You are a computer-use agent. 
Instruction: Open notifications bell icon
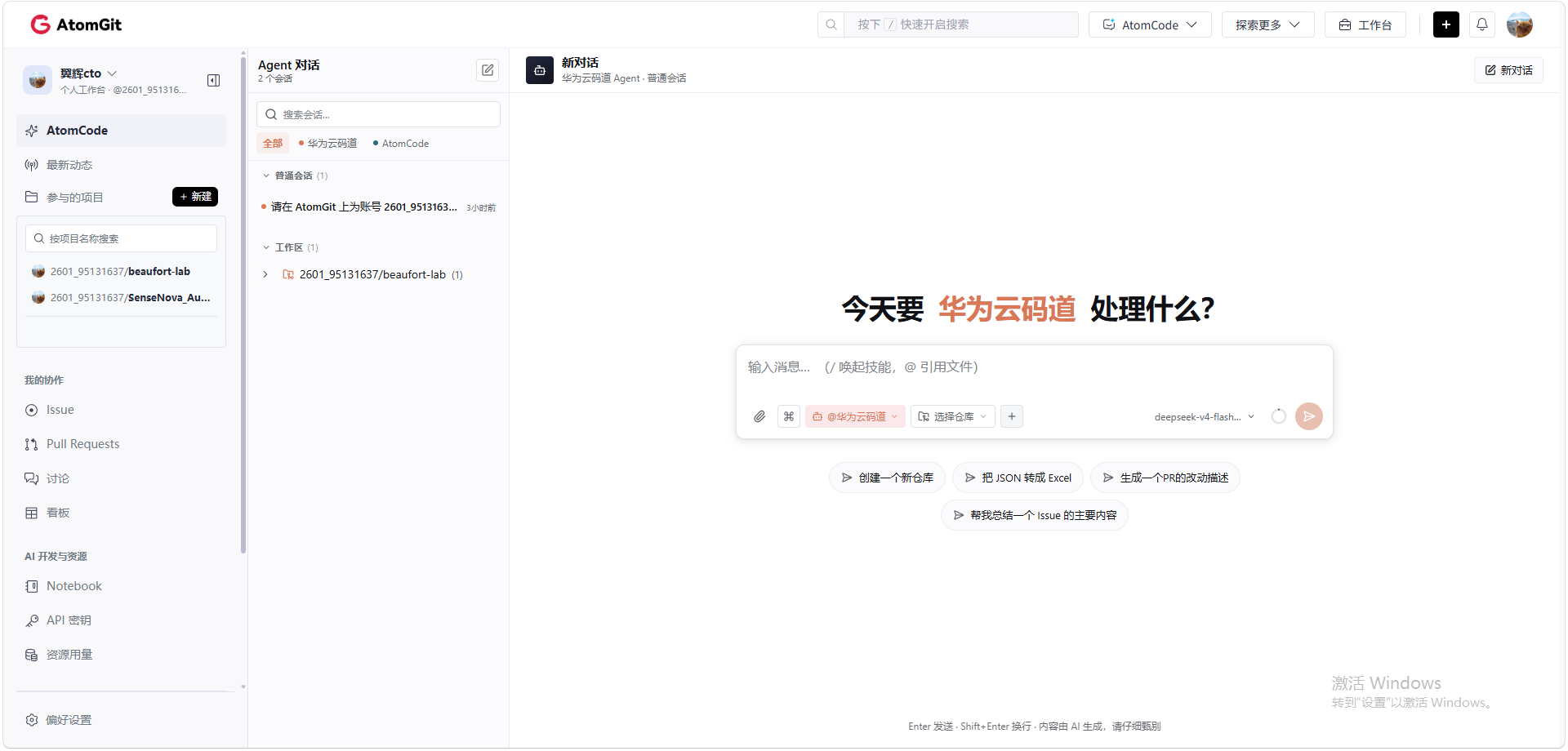click(1482, 24)
